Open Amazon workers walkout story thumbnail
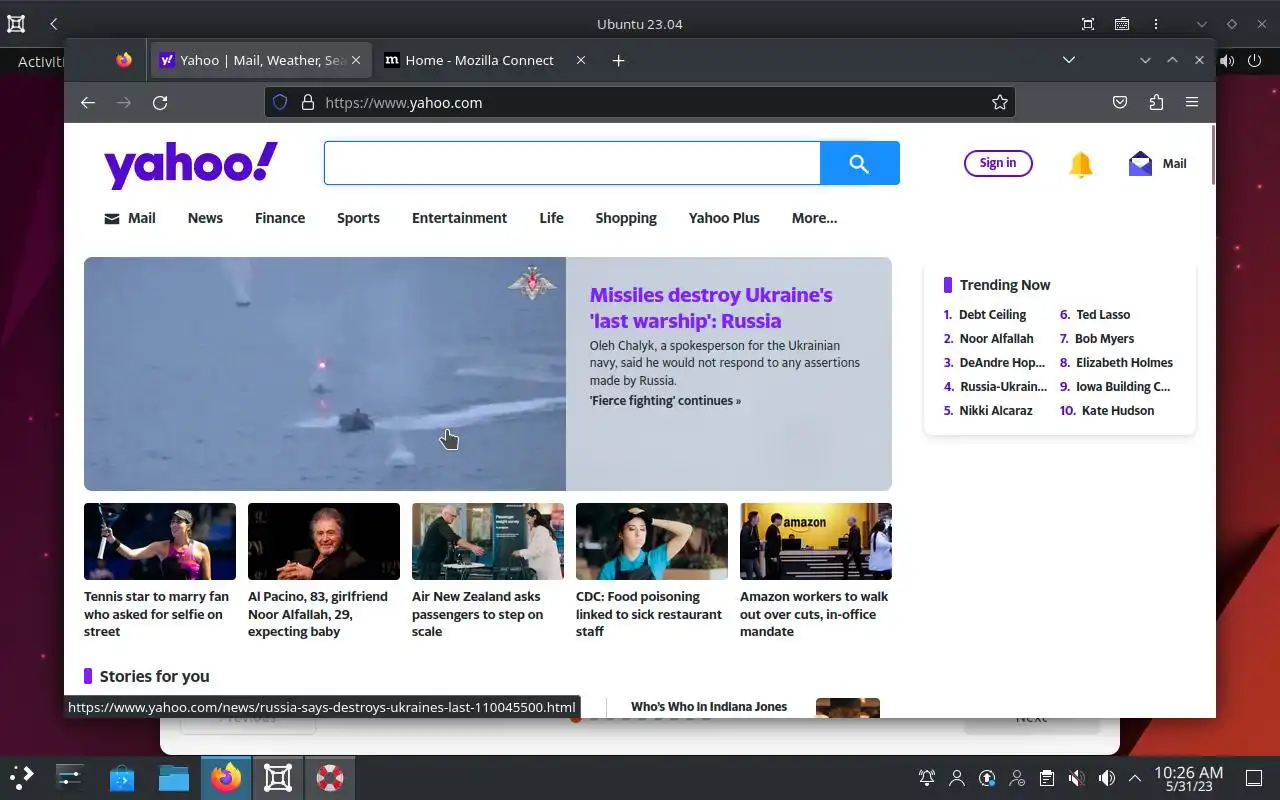This screenshot has width=1280, height=800. [x=816, y=541]
